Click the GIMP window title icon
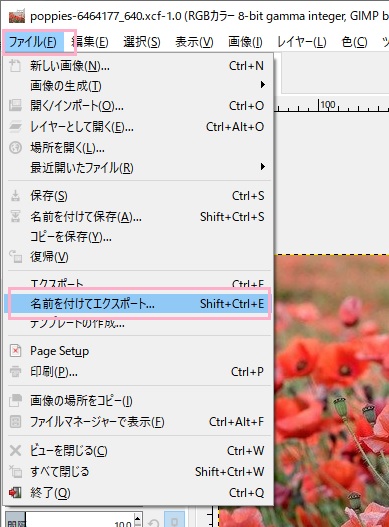Screen dimensions: 389x527 (16, 16)
